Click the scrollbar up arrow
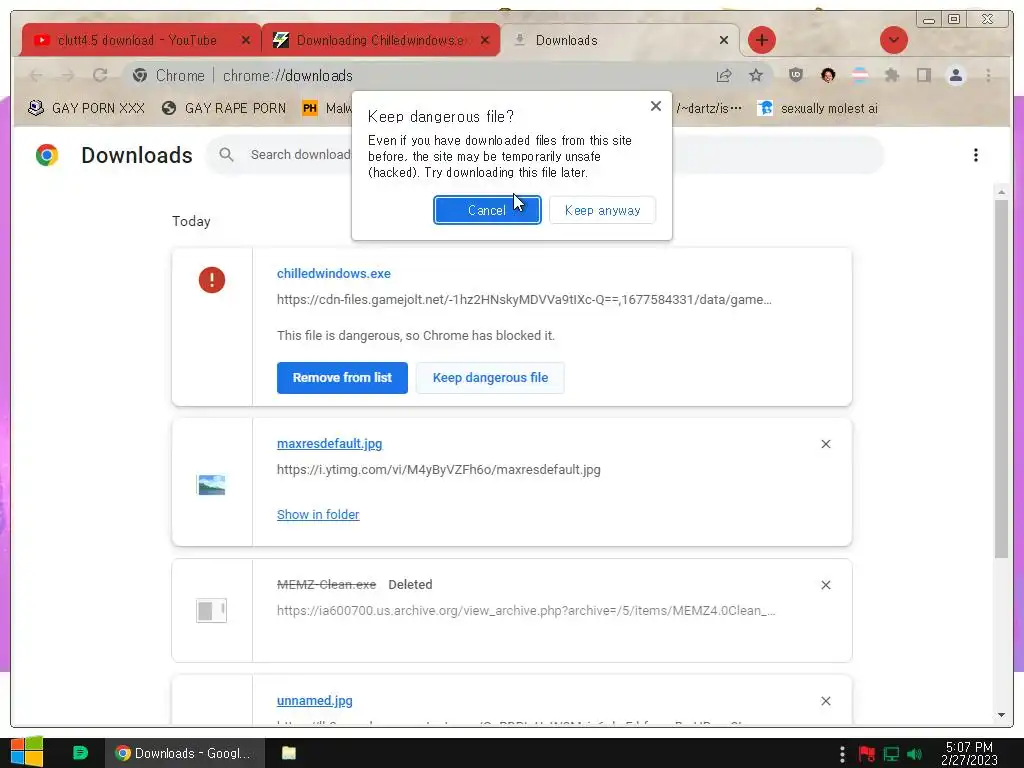This screenshot has height=768, width=1024. 1001,192
